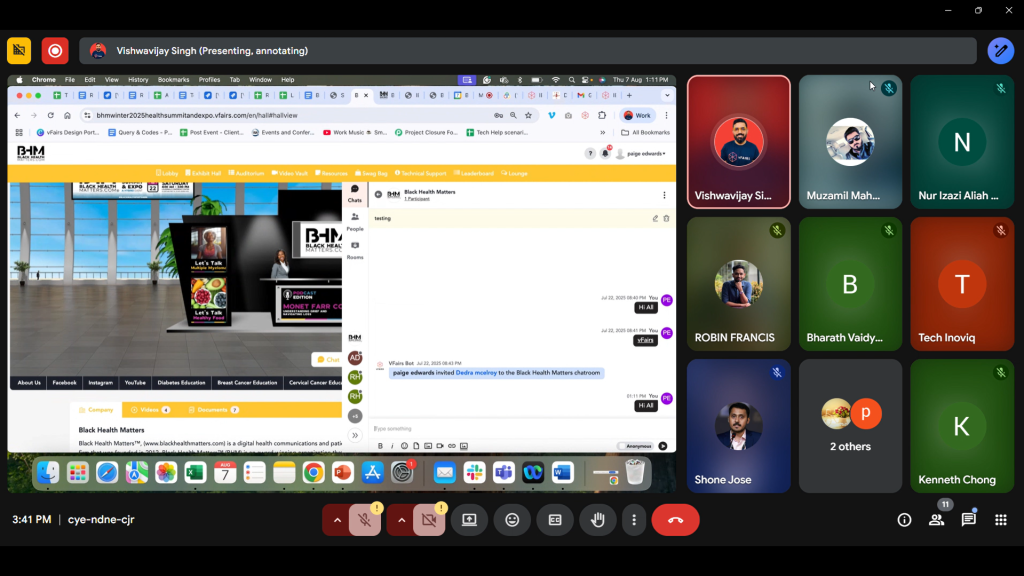Switch to the Videos tab
Image resolution: width=1024 pixels, height=576 pixels.
tap(150, 410)
